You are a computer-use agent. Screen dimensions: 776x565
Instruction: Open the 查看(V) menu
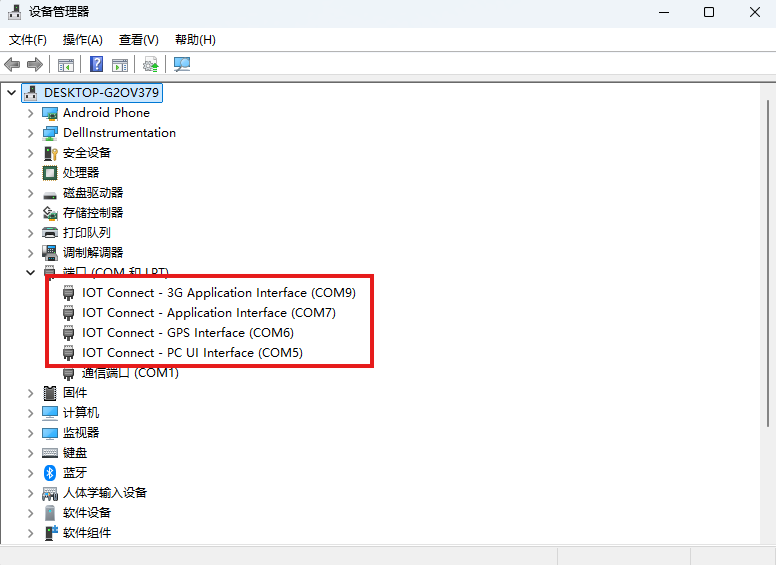pos(138,40)
